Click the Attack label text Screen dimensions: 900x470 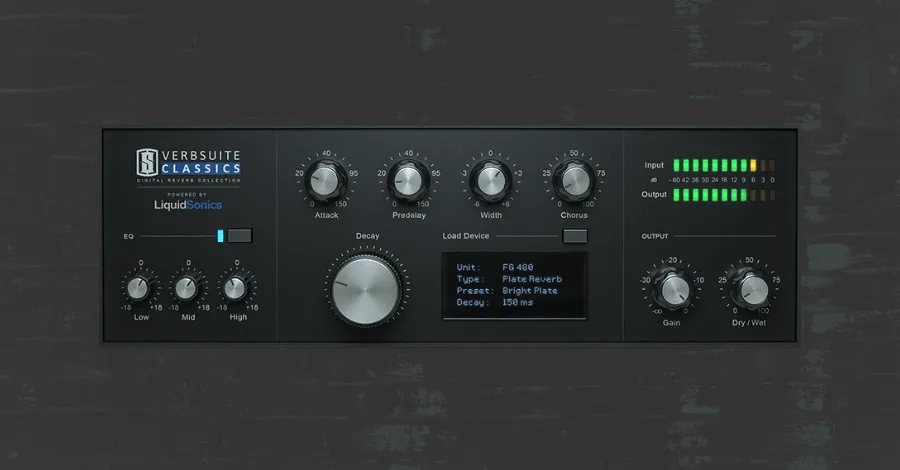pos(326,215)
